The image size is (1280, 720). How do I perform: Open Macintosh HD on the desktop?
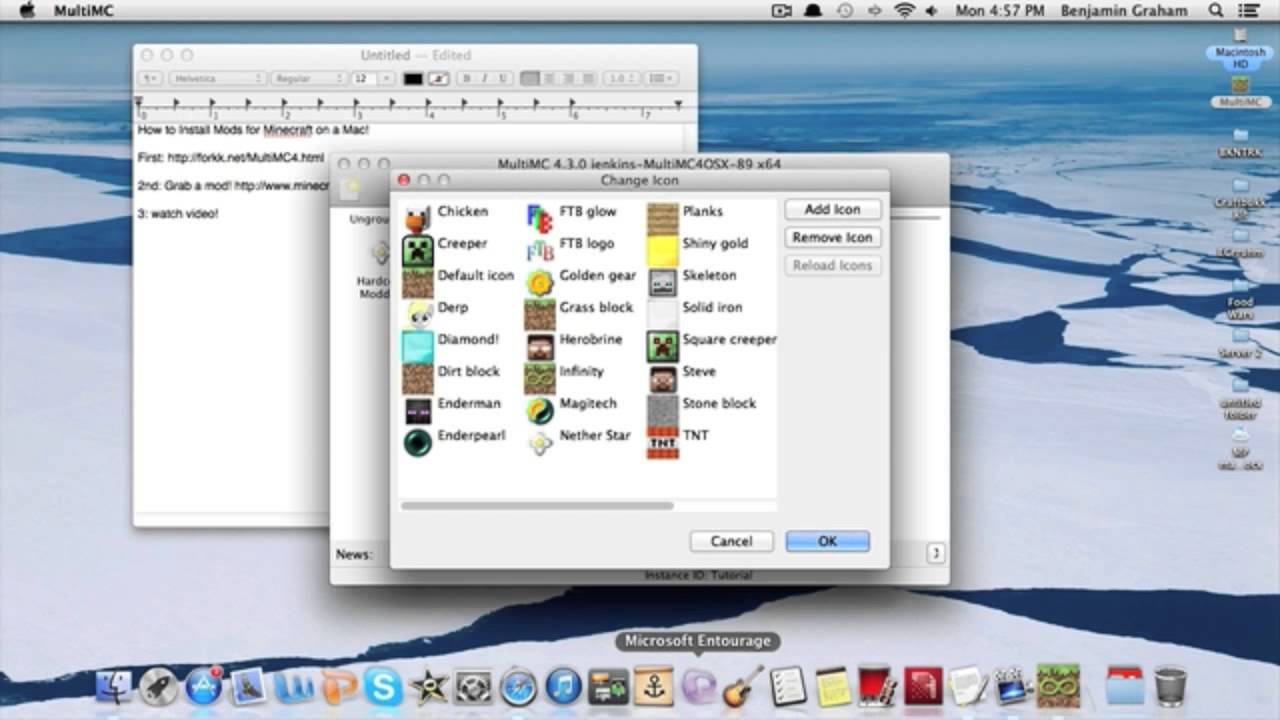click(x=1240, y=48)
